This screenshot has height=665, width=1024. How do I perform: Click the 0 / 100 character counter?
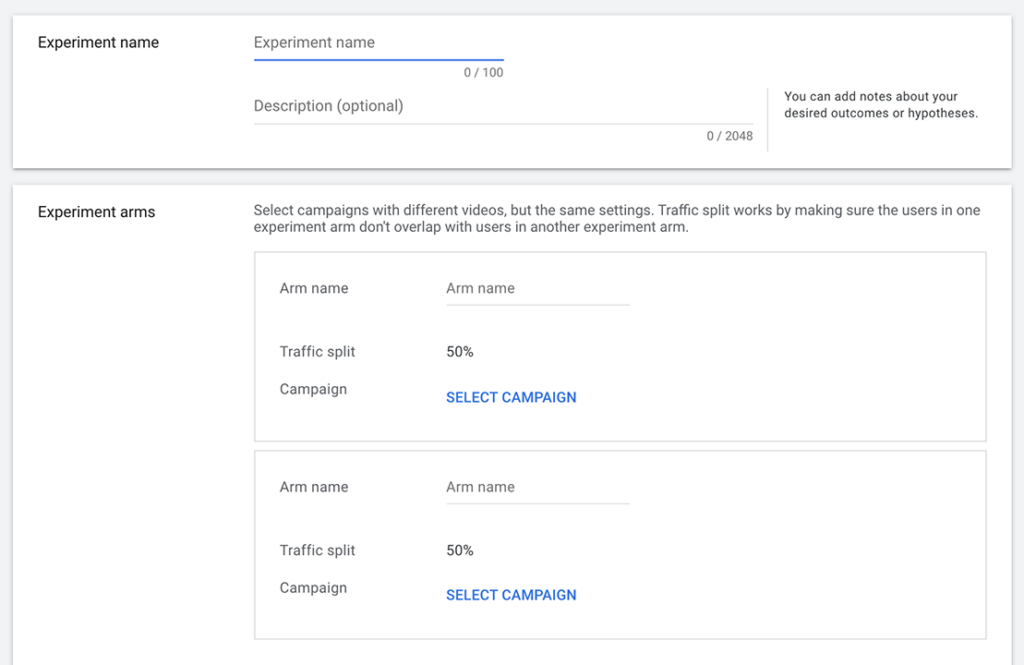pos(486,72)
